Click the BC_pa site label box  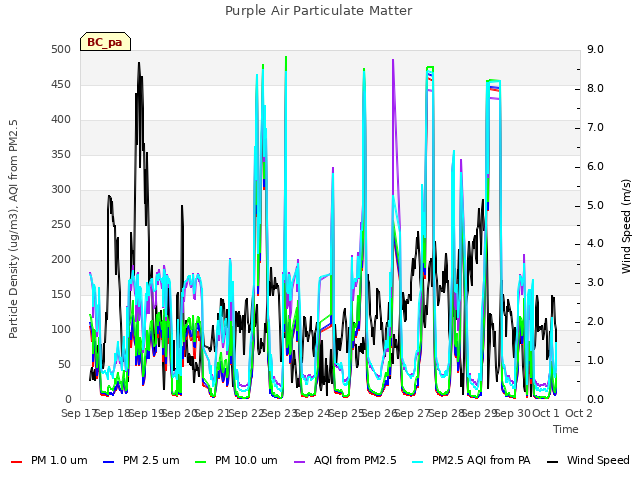(105, 42)
